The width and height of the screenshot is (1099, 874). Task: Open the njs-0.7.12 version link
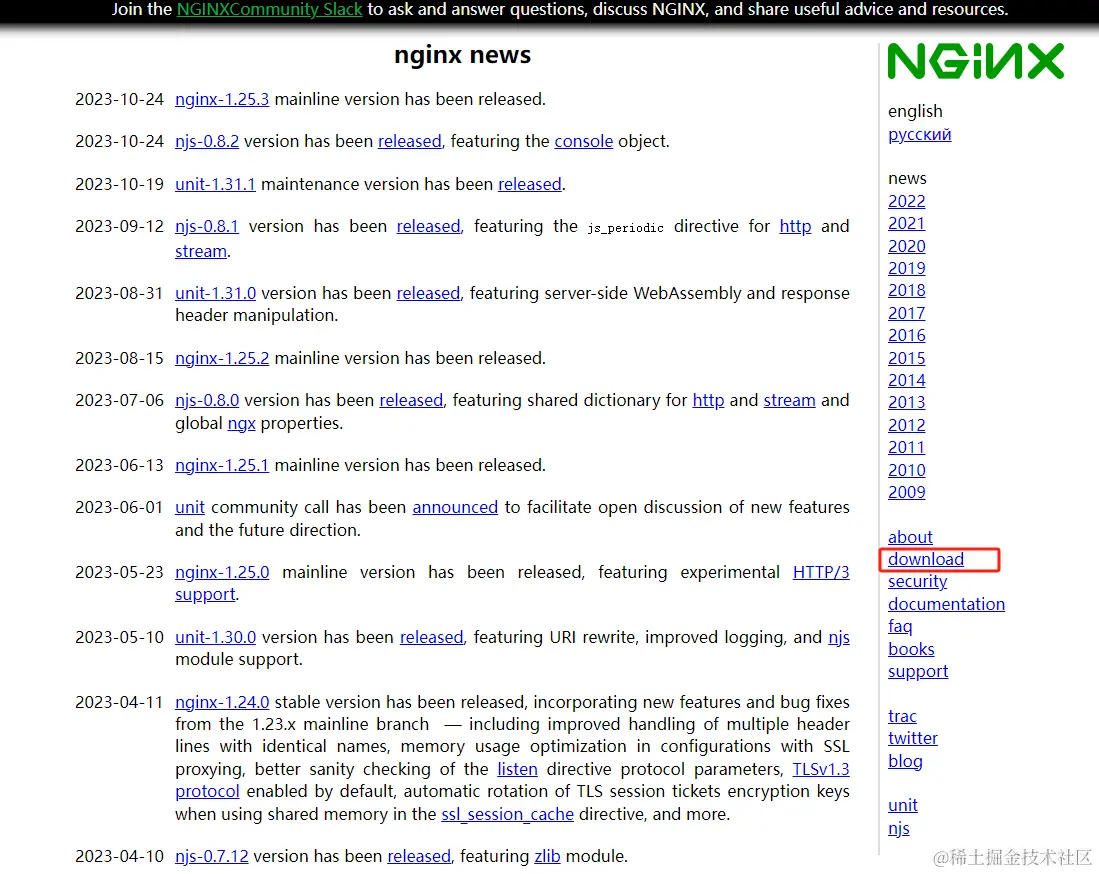(212, 856)
